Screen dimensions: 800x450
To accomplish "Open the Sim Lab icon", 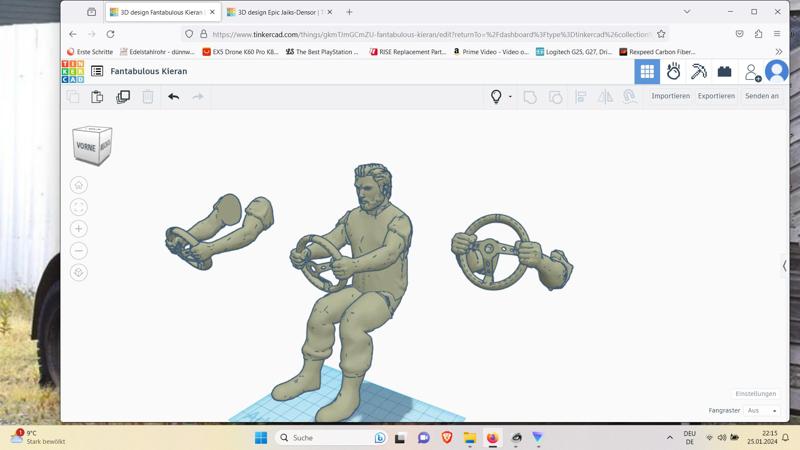I will pyautogui.click(x=673, y=71).
